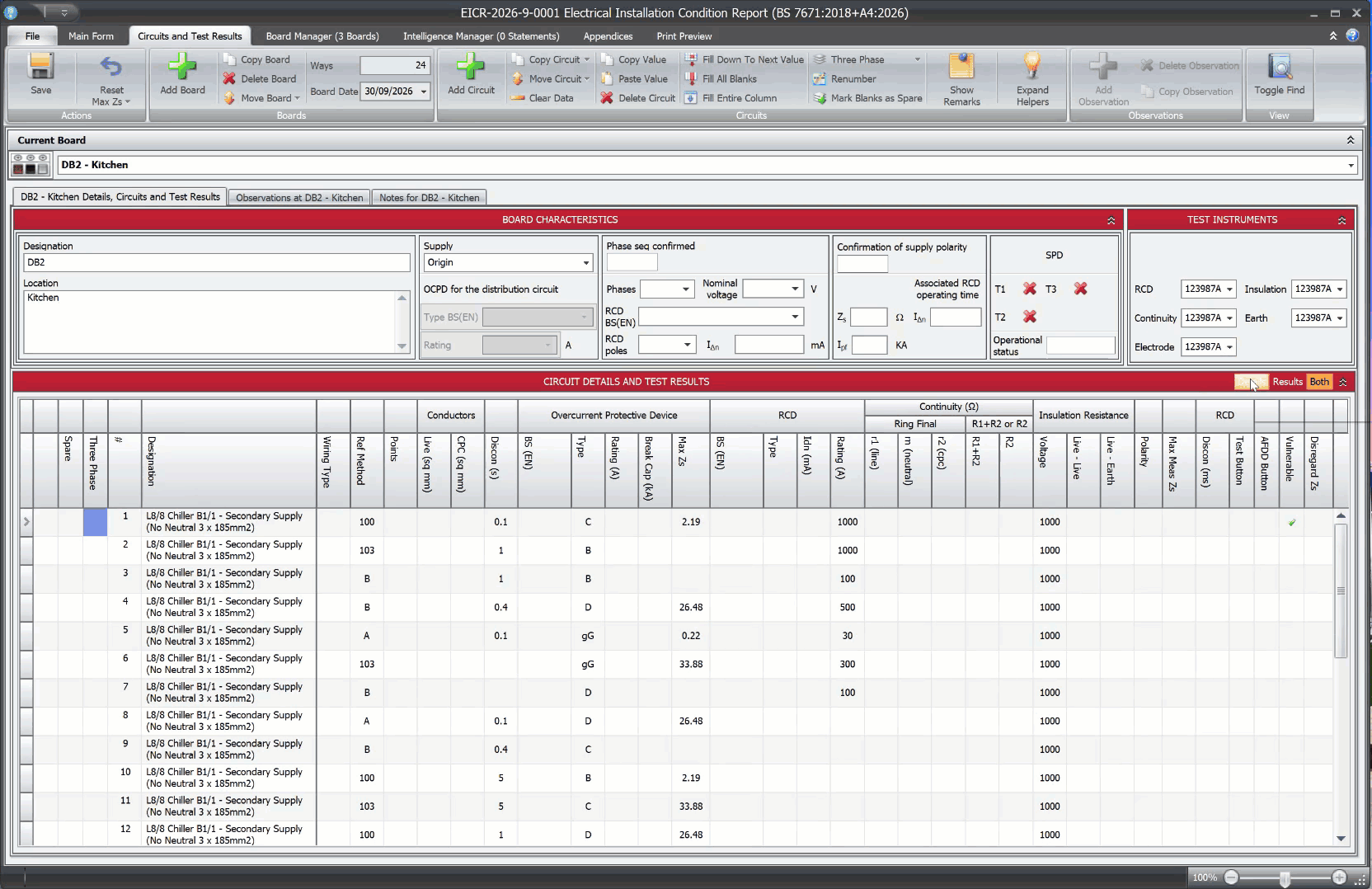Toggle the SPD T3 red cross

click(x=1080, y=289)
